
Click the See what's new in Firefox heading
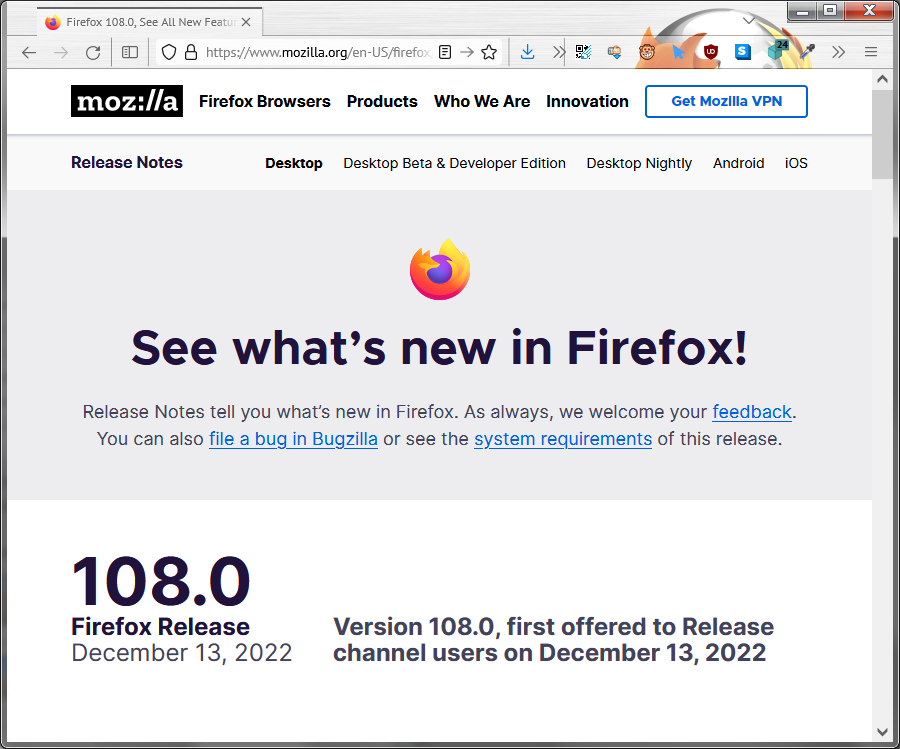tap(440, 348)
